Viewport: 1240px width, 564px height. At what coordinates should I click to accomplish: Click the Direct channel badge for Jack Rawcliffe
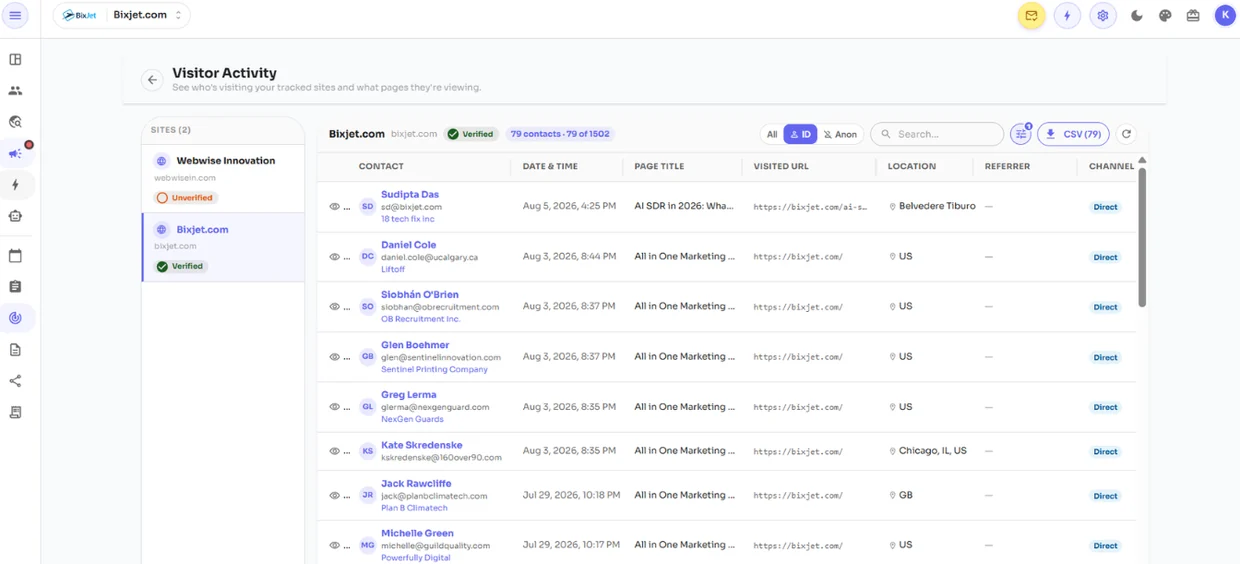(1105, 496)
